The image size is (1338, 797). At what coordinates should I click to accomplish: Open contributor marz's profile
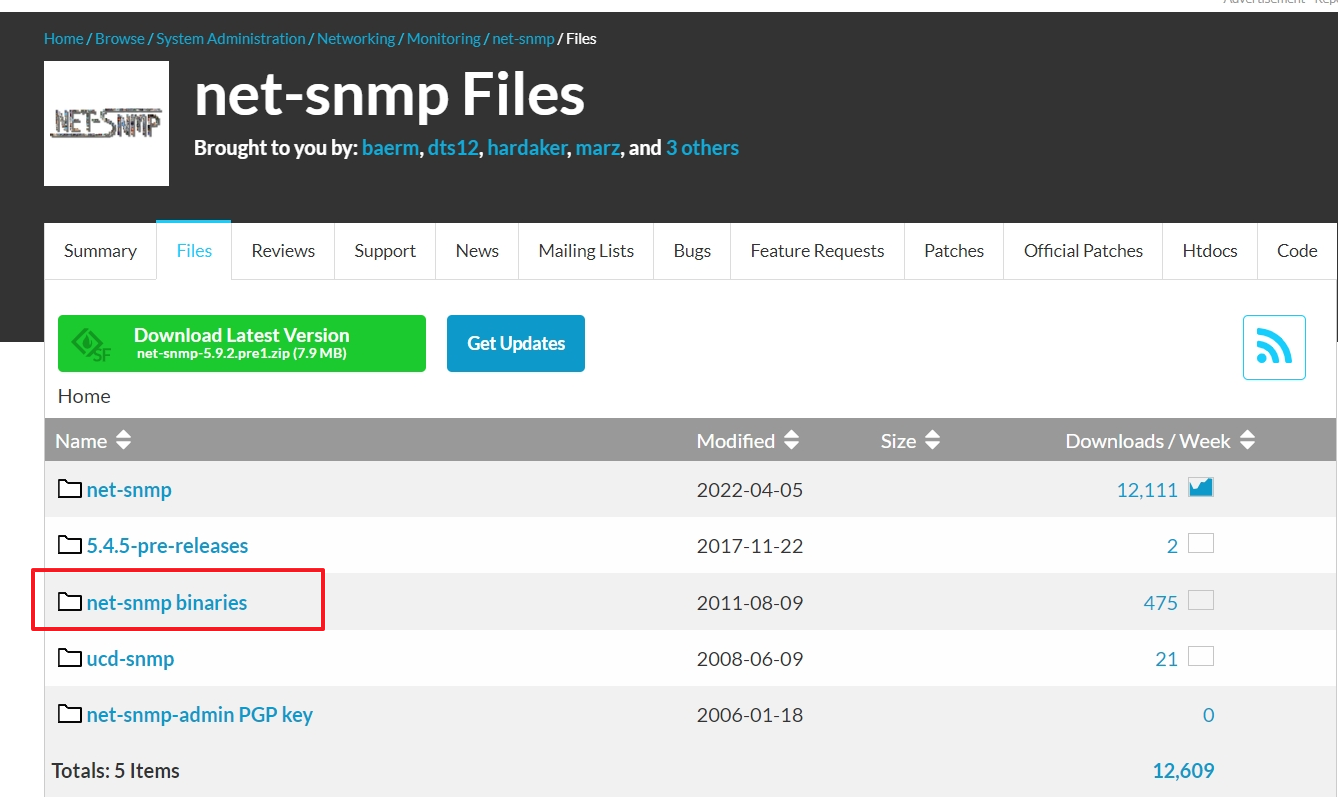coord(598,148)
